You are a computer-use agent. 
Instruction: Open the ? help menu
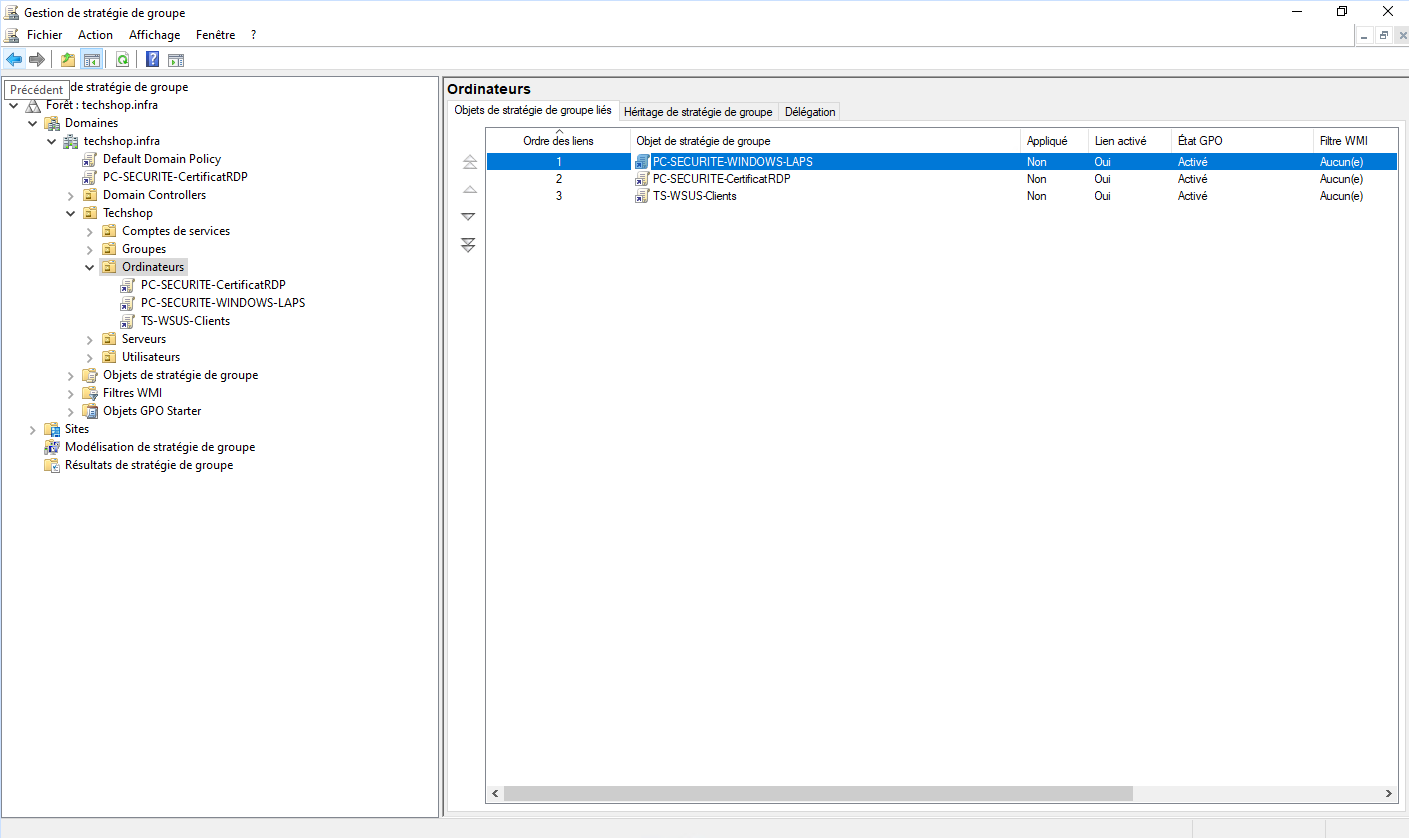(253, 35)
